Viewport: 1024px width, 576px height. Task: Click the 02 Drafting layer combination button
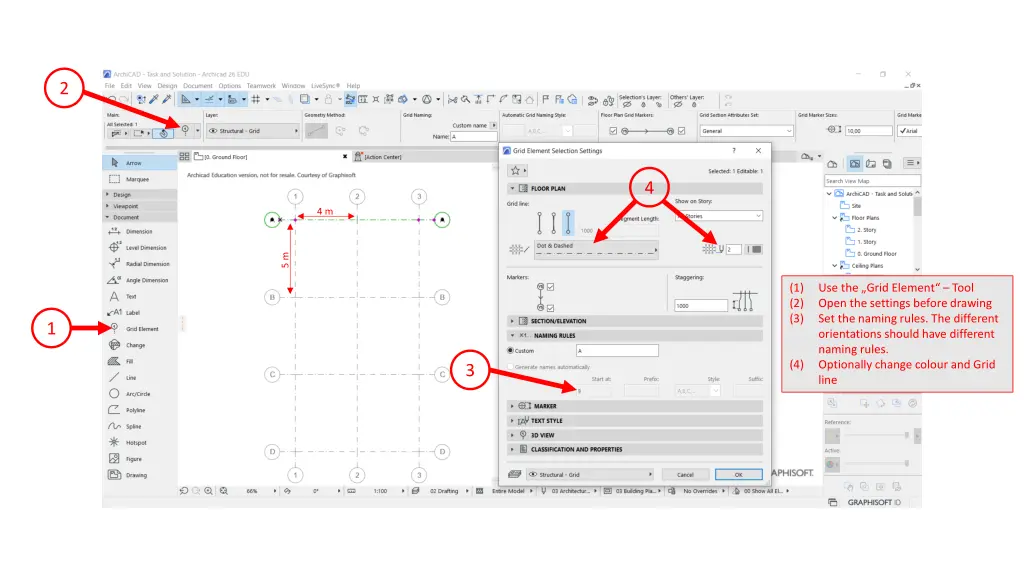444,491
